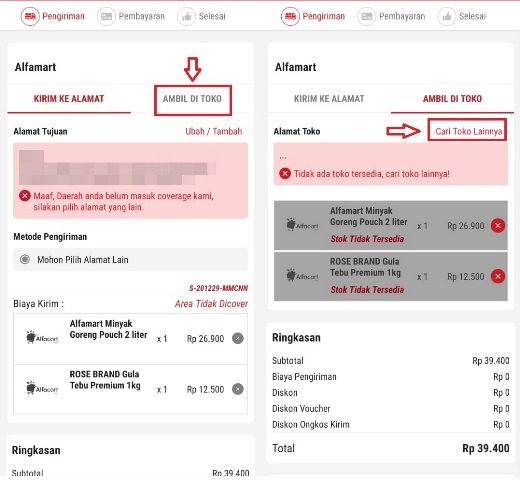
Task: Click the Pembayaran step icon in left panel
Action: pos(106,16)
